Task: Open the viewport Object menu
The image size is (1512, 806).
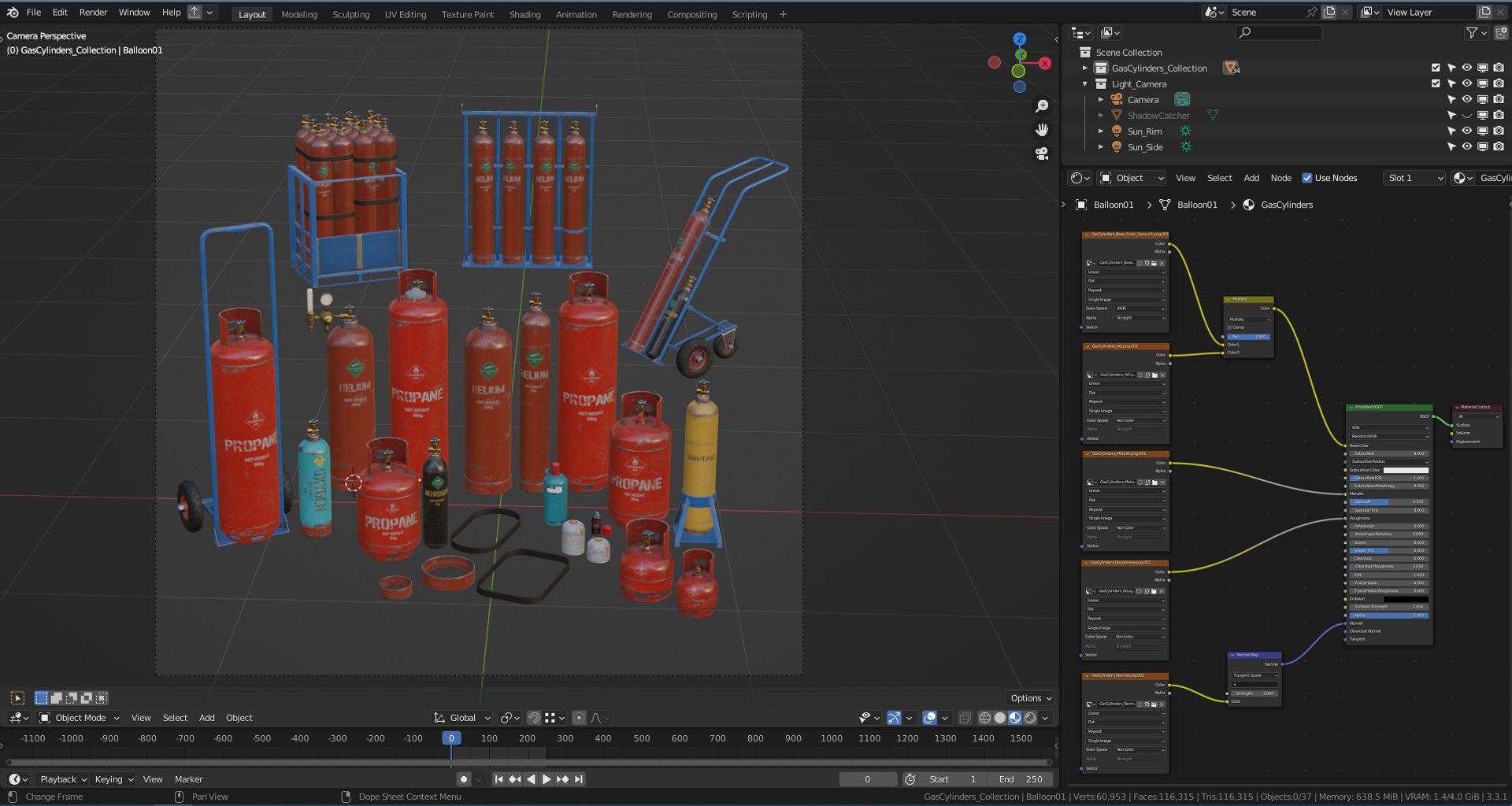Action: (x=239, y=718)
